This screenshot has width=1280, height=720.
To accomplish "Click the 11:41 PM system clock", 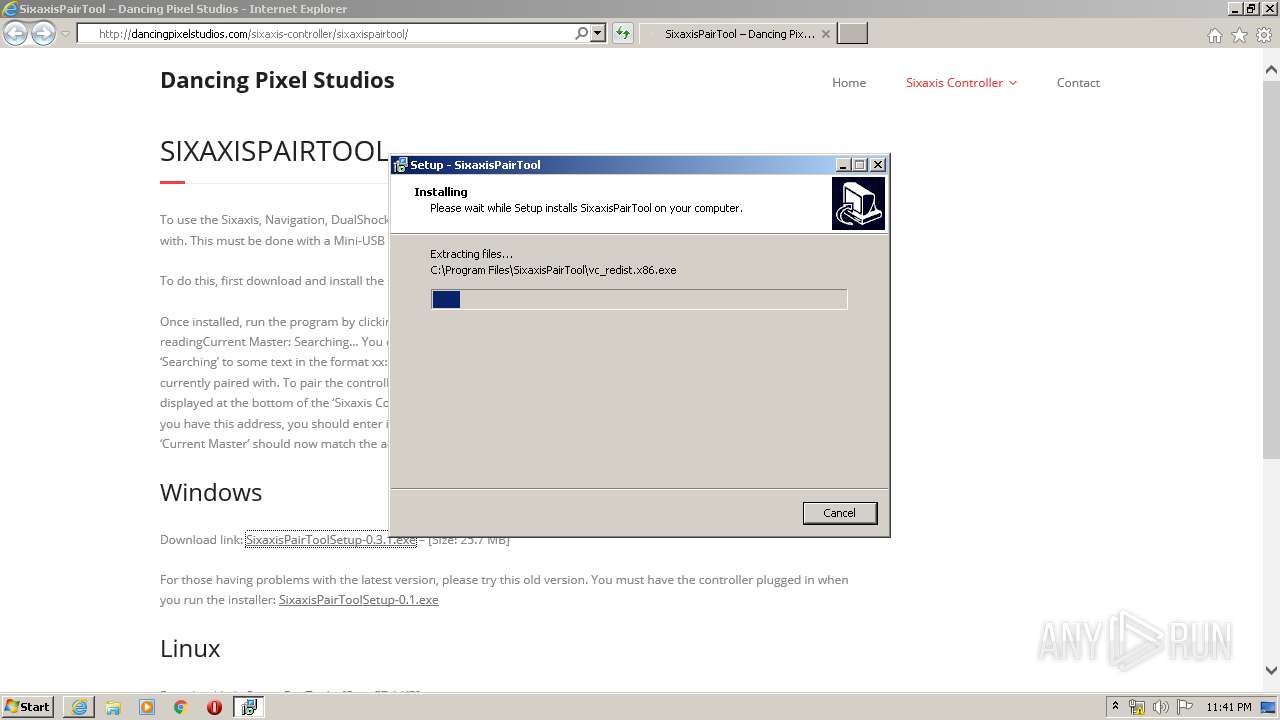I will (x=1228, y=707).
